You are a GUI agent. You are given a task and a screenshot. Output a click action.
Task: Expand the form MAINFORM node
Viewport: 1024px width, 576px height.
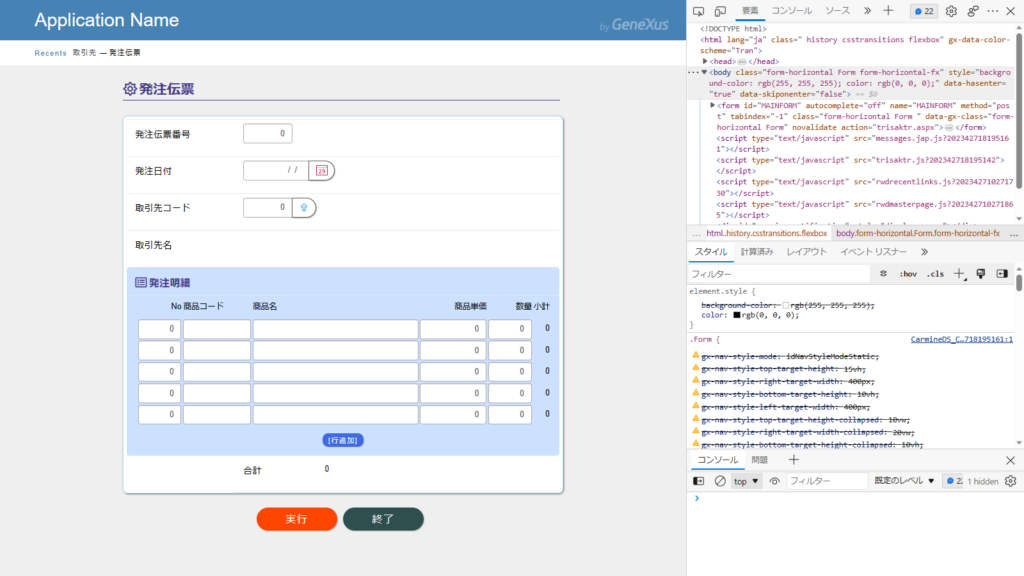click(x=712, y=105)
